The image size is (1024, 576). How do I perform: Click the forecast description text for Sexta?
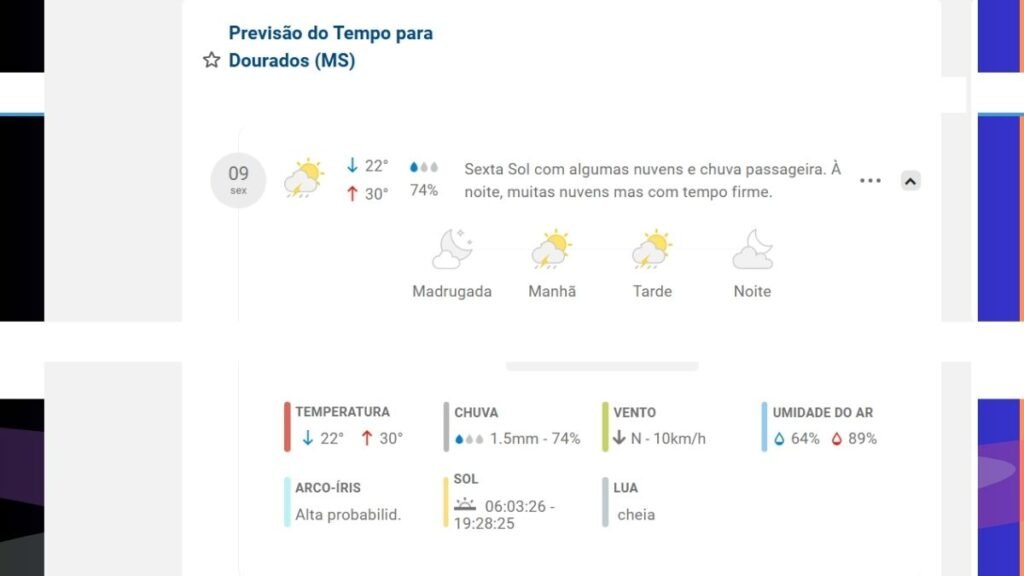tap(652, 181)
